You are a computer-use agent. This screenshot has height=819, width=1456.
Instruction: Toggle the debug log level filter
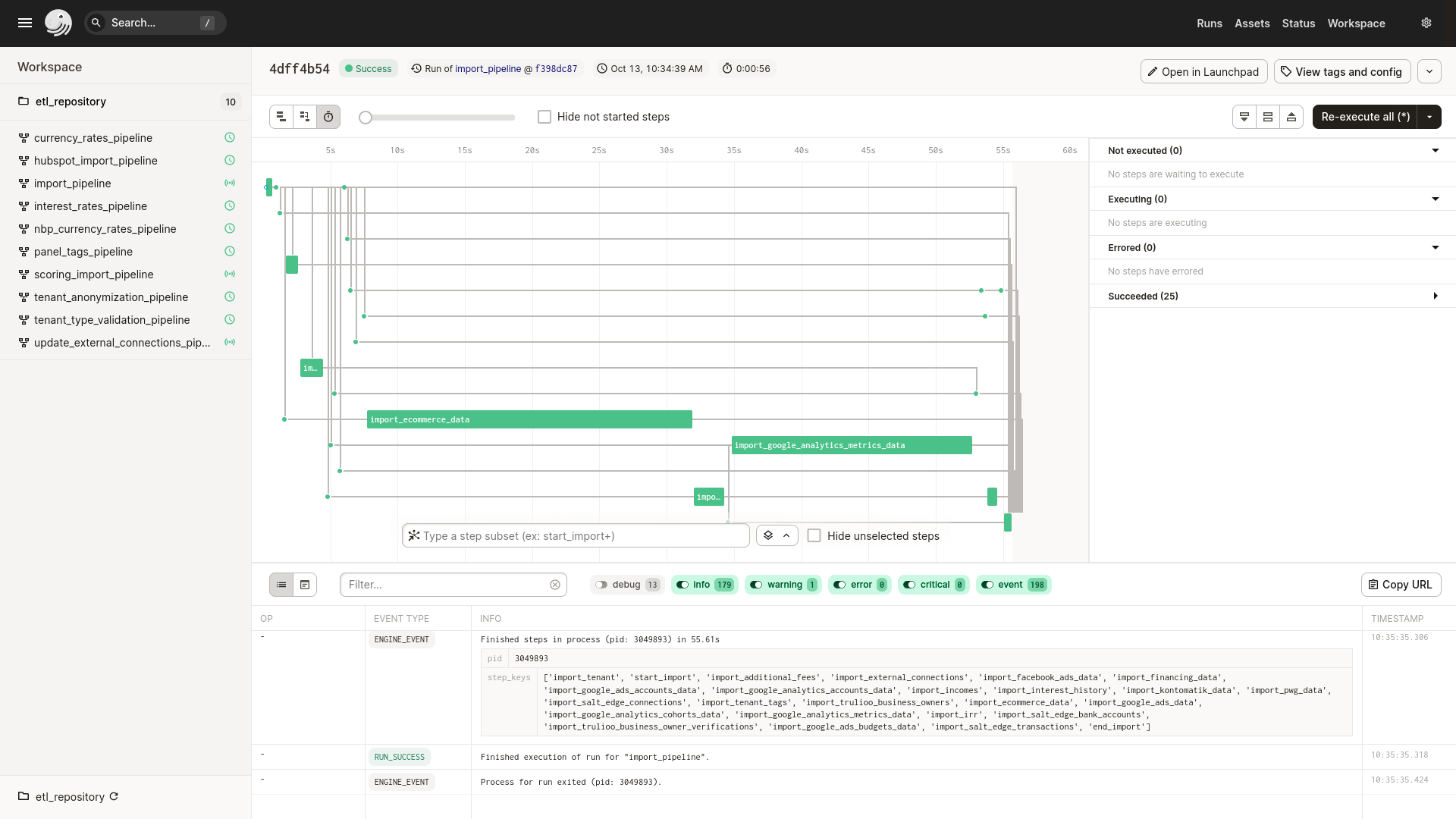[601, 584]
